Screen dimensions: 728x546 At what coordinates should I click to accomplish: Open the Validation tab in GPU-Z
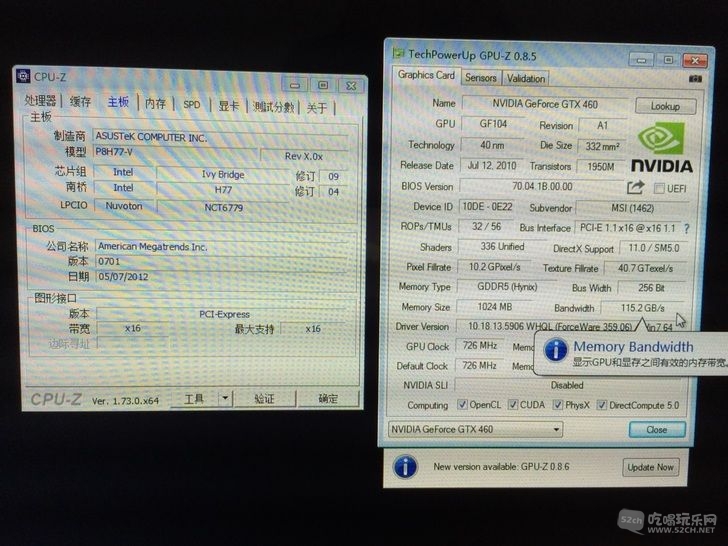pos(526,78)
